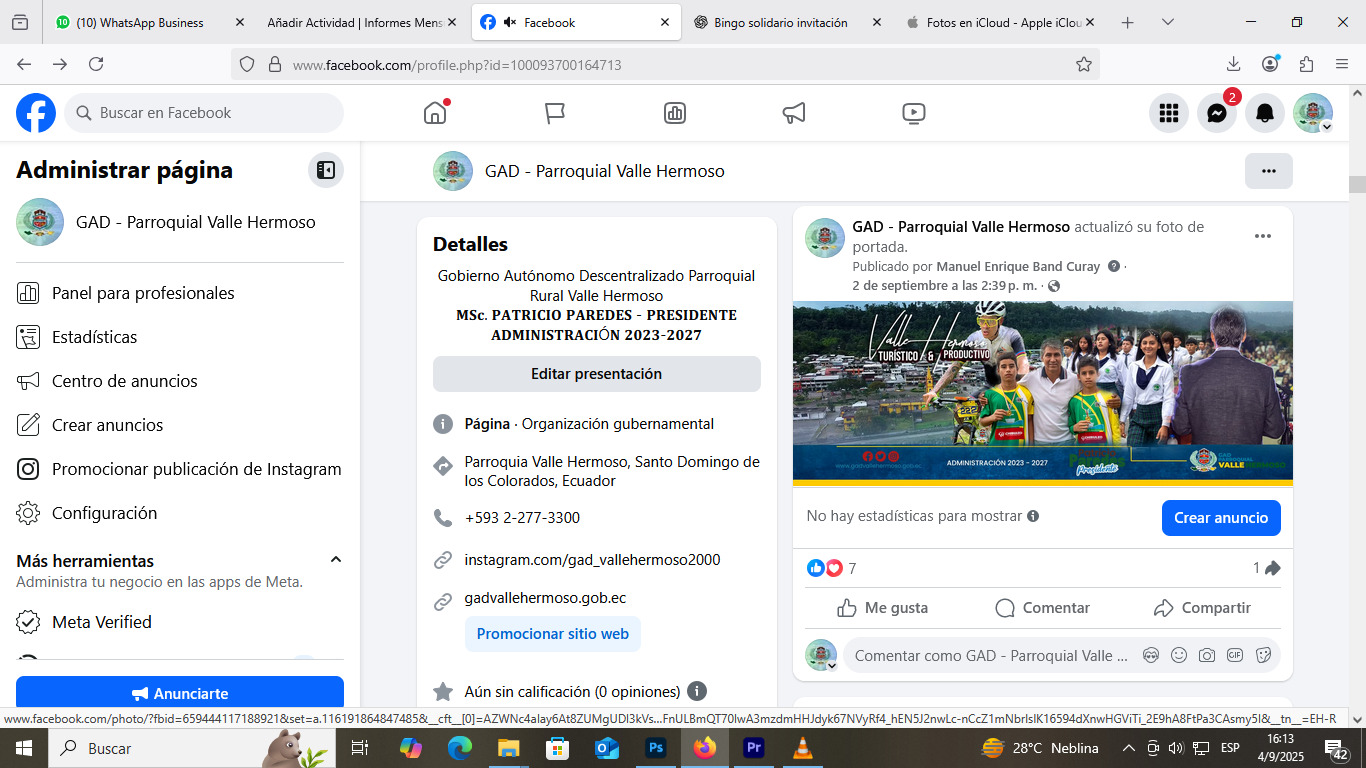Image resolution: width=1366 pixels, height=768 pixels.
Task: Open Messenger chat icon
Action: (1217, 113)
